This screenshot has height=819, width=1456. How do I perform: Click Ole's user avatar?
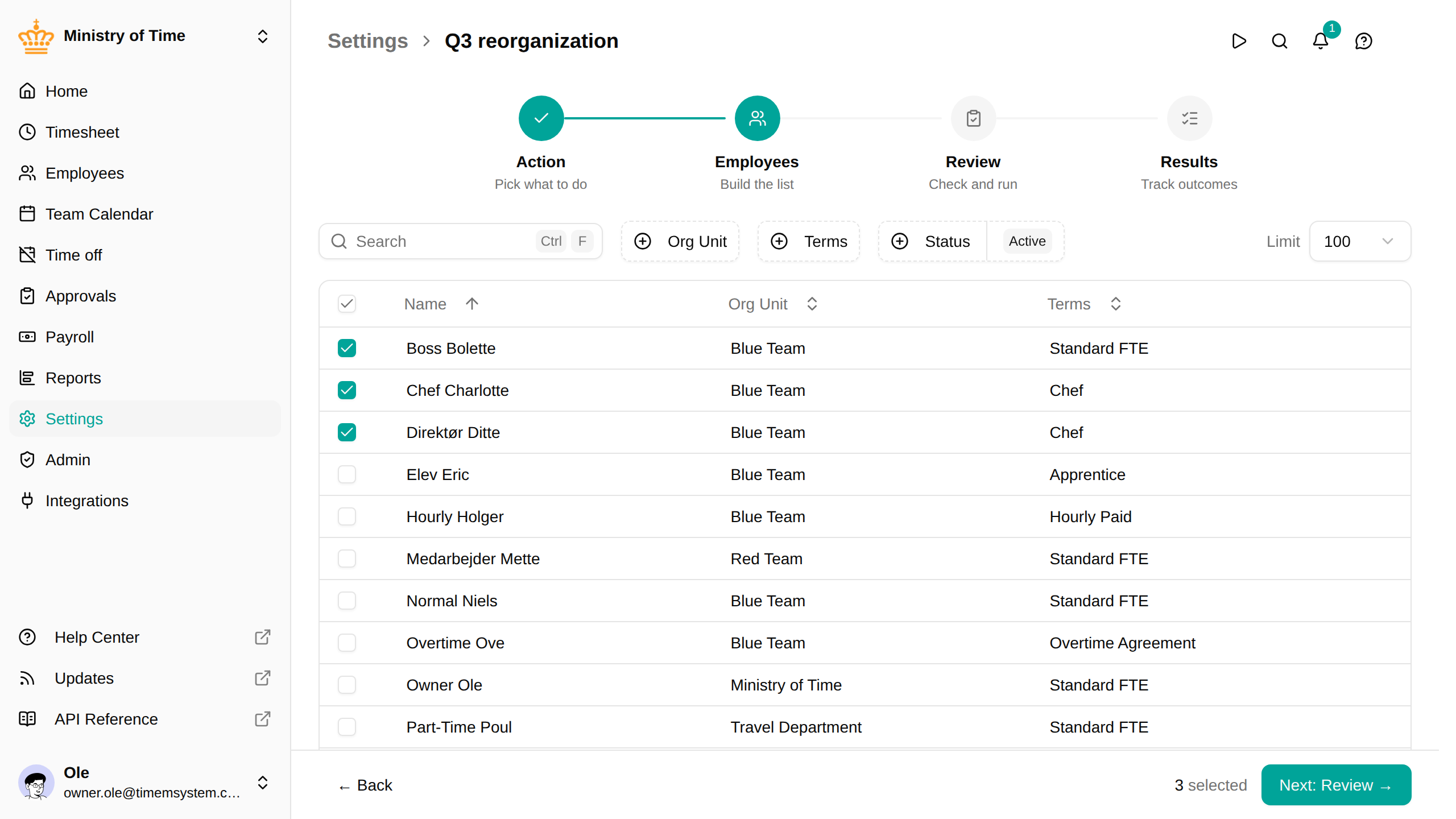tap(36, 782)
